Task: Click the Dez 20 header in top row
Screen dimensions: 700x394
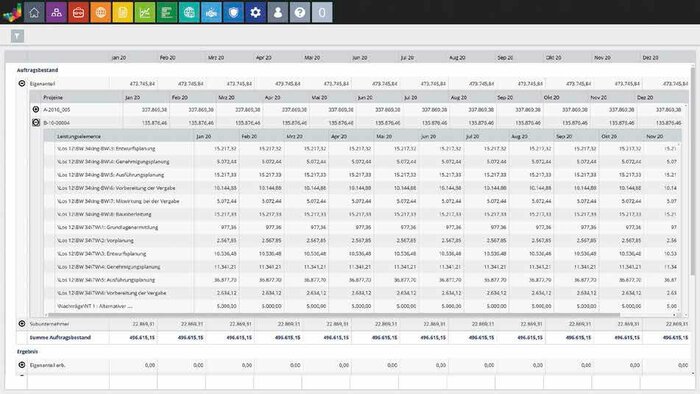Action: (x=650, y=58)
